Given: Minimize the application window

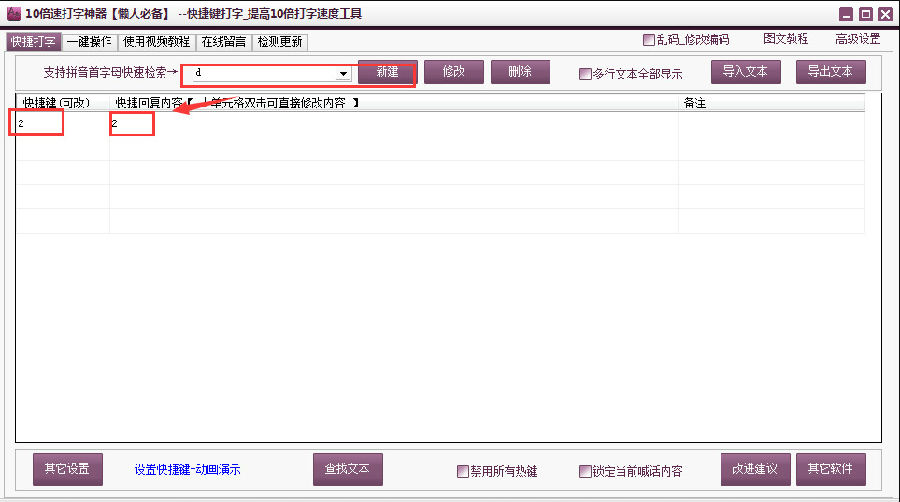Looking at the screenshot, I should (846, 14).
